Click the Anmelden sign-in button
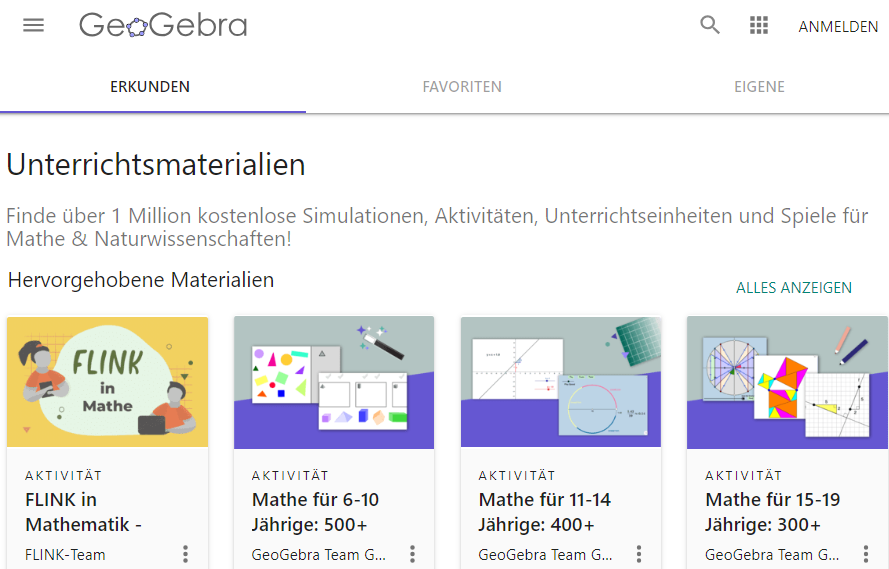 (838, 27)
